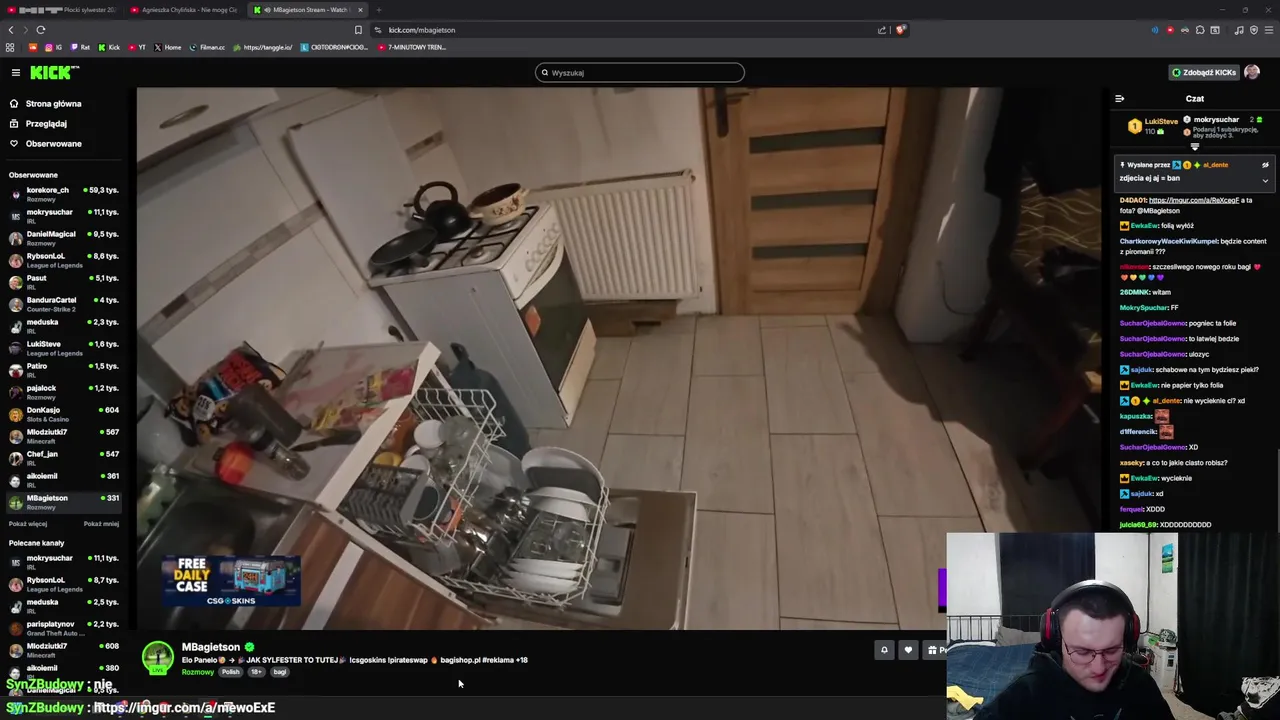This screenshot has width=1280, height=720.
Task: Click the MBagietson channel name
Action: pyautogui.click(x=210, y=647)
